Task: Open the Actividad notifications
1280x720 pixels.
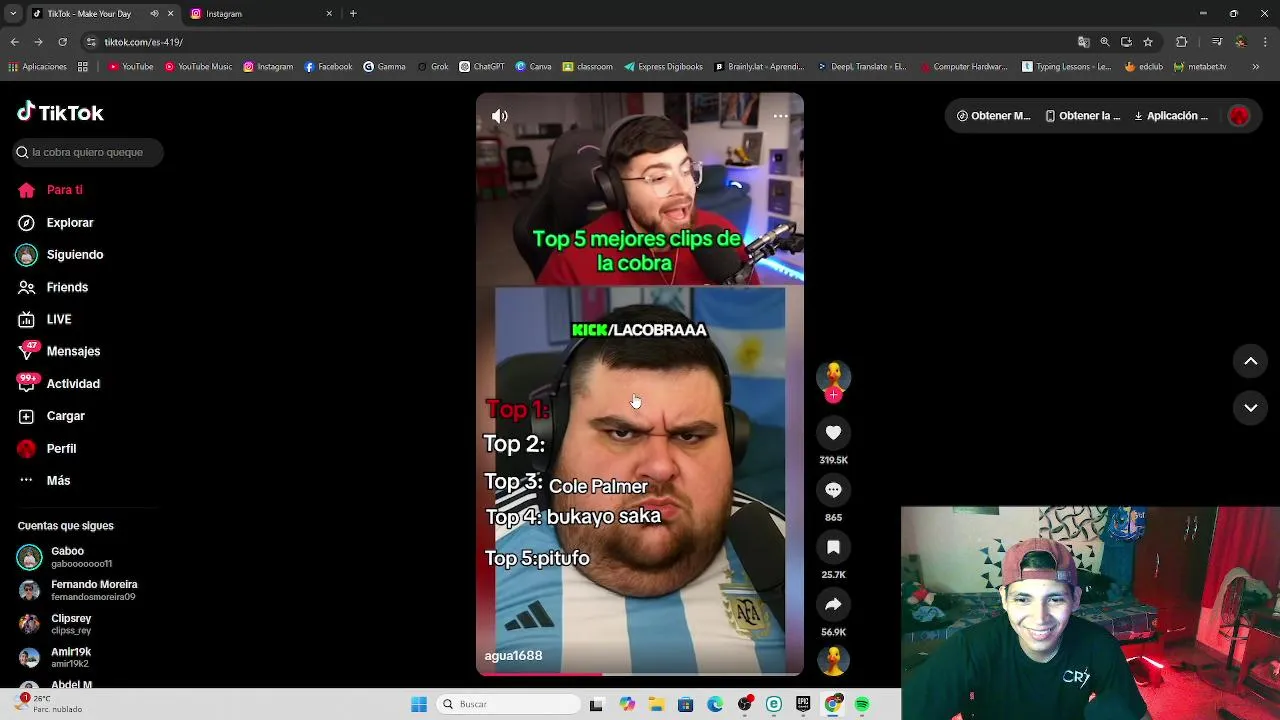Action: coord(59,384)
